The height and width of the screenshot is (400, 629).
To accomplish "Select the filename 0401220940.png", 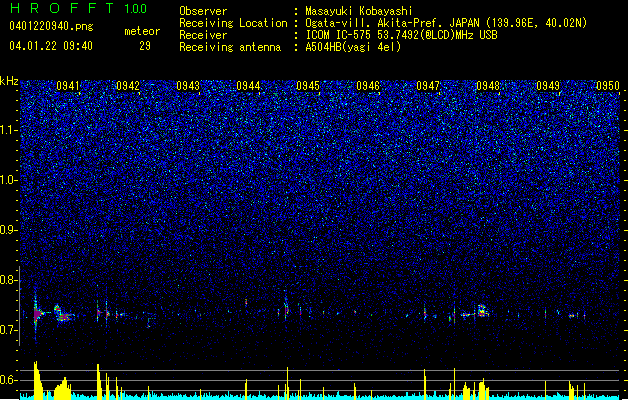I will [x=51, y=26].
